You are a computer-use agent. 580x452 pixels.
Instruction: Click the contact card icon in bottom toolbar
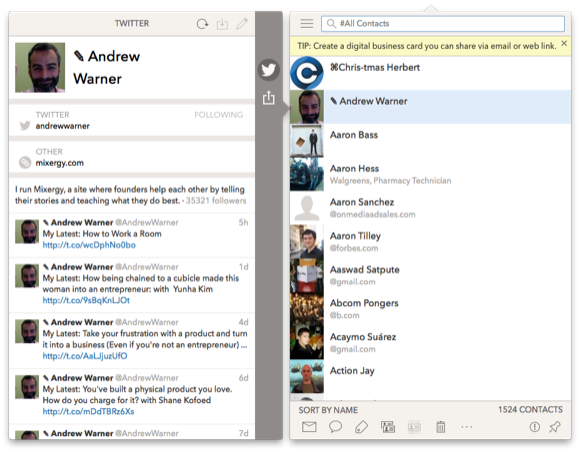coord(388,427)
